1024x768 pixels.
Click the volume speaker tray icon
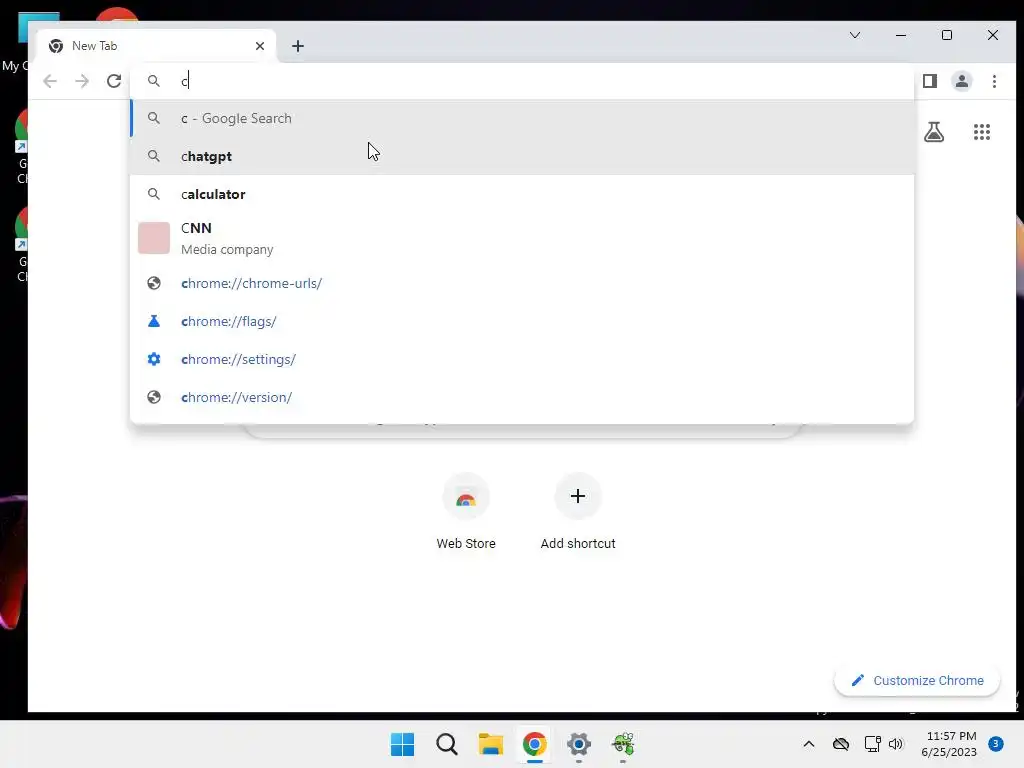point(896,744)
